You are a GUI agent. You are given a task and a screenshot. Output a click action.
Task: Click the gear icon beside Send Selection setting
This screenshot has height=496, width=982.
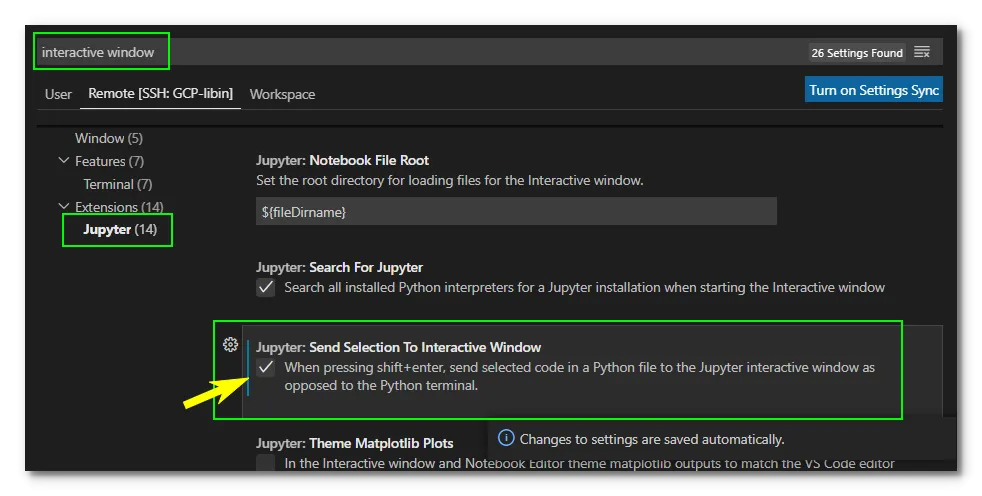coord(230,344)
